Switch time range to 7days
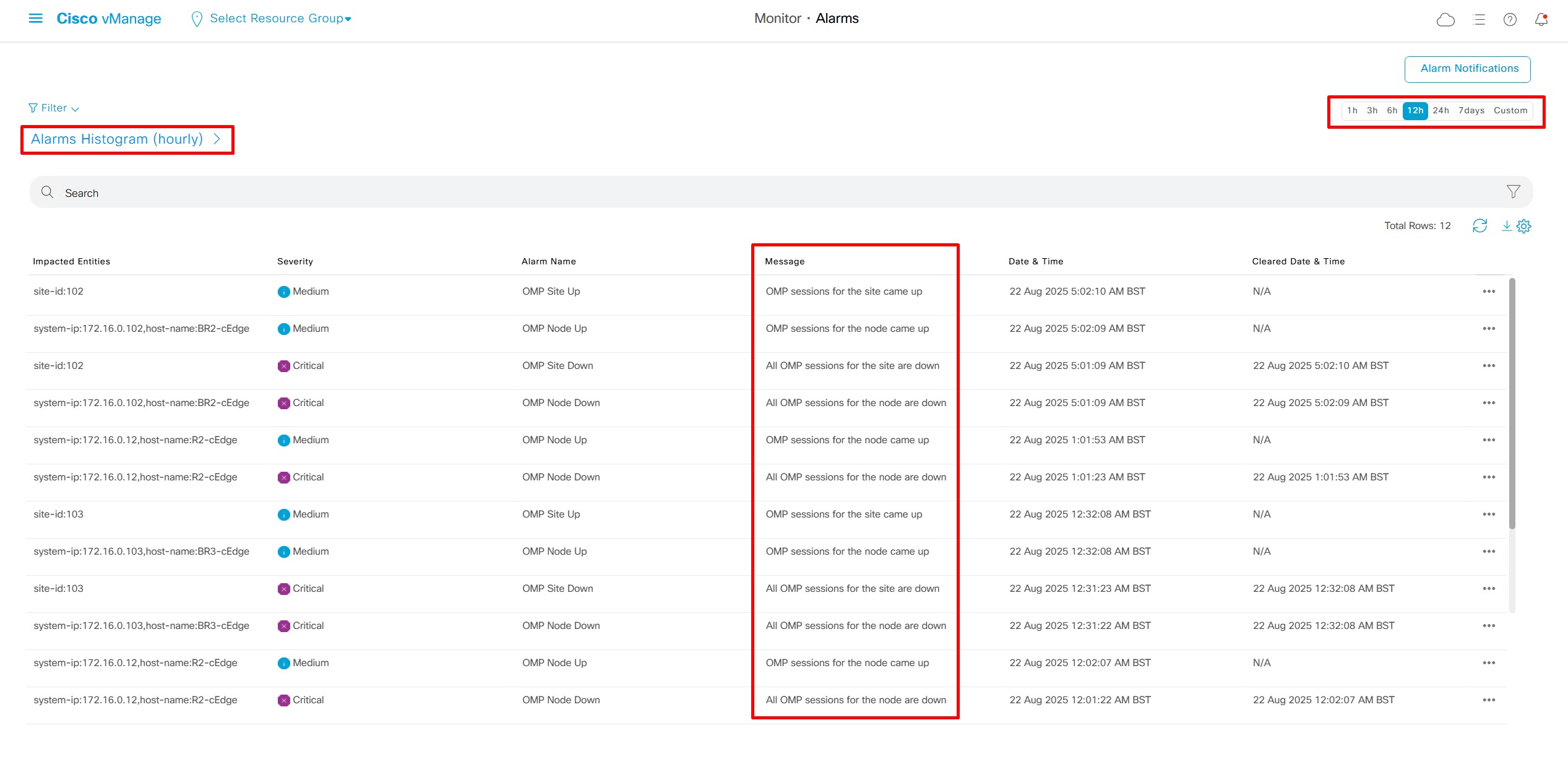Image resolution: width=1568 pixels, height=759 pixels. coord(1471,111)
